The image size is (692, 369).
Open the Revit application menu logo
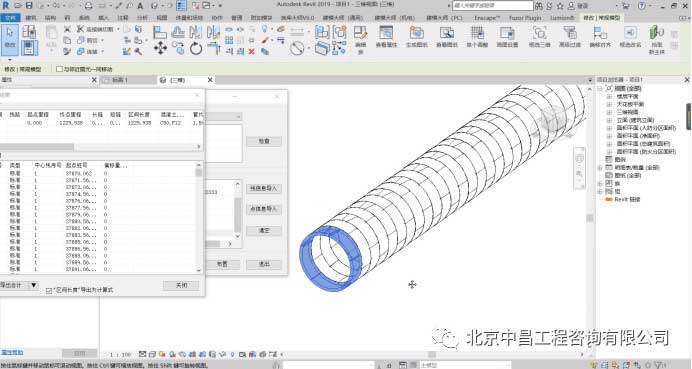pos(6,6)
